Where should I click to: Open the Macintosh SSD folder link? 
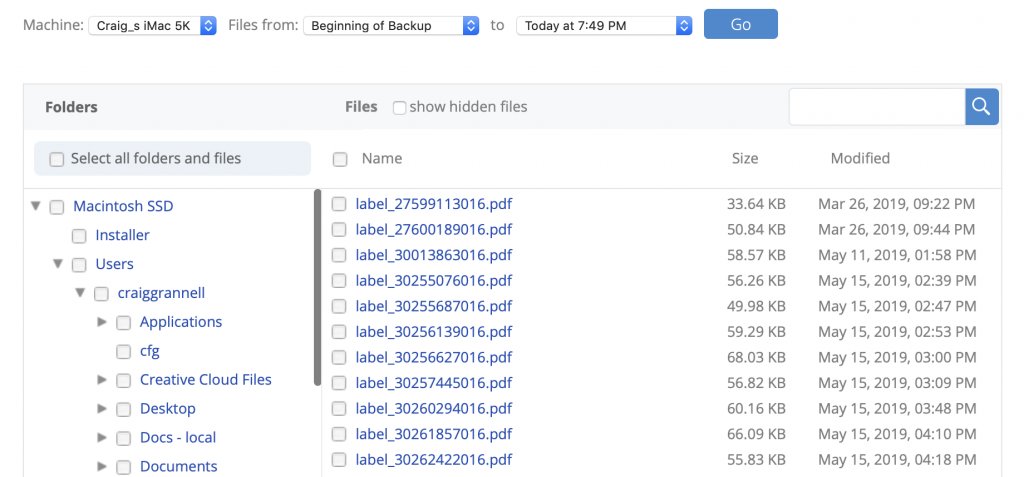tap(123, 206)
